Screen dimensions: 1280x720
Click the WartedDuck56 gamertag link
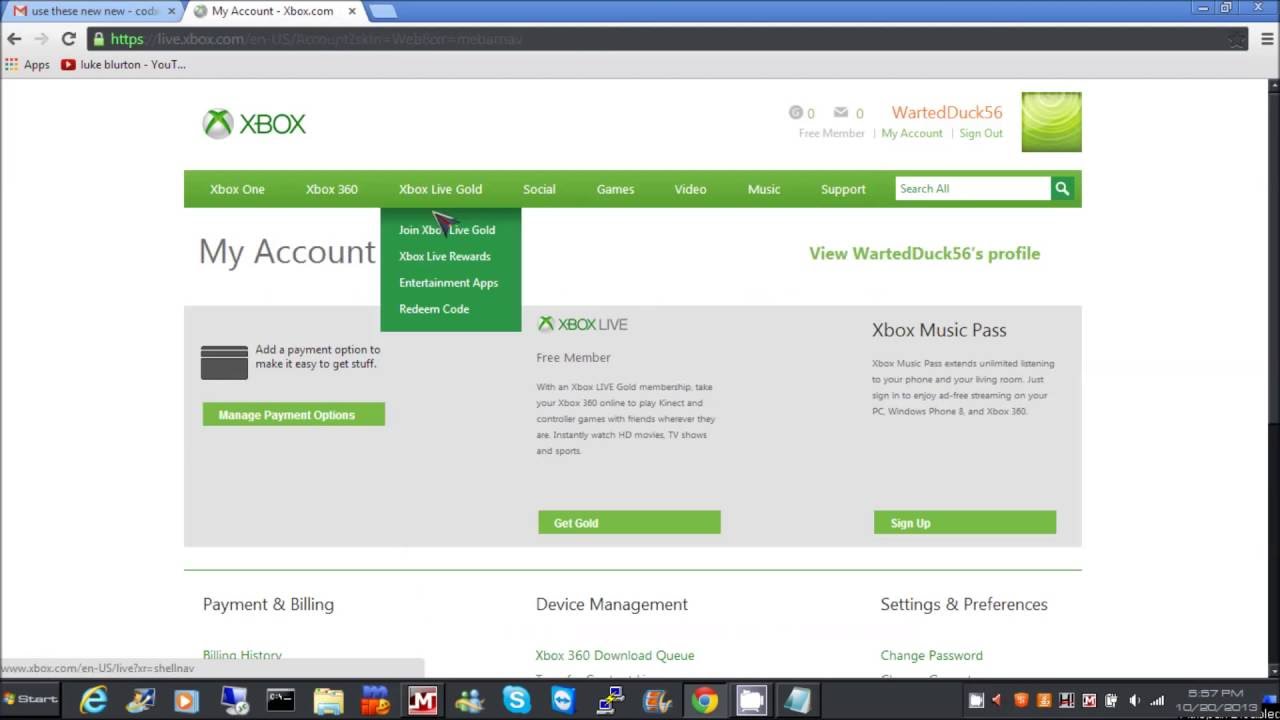947,112
